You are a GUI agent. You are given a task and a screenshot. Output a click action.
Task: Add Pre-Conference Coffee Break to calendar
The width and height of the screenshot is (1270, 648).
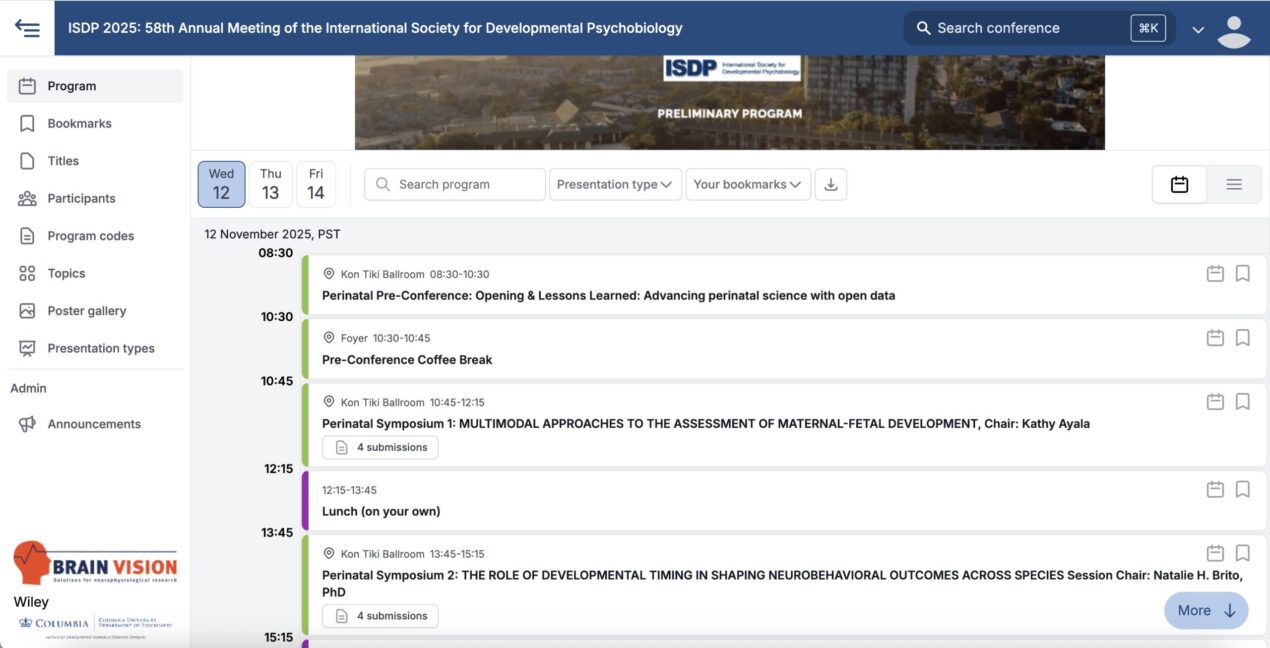pyautogui.click(x=1215, y=337)
